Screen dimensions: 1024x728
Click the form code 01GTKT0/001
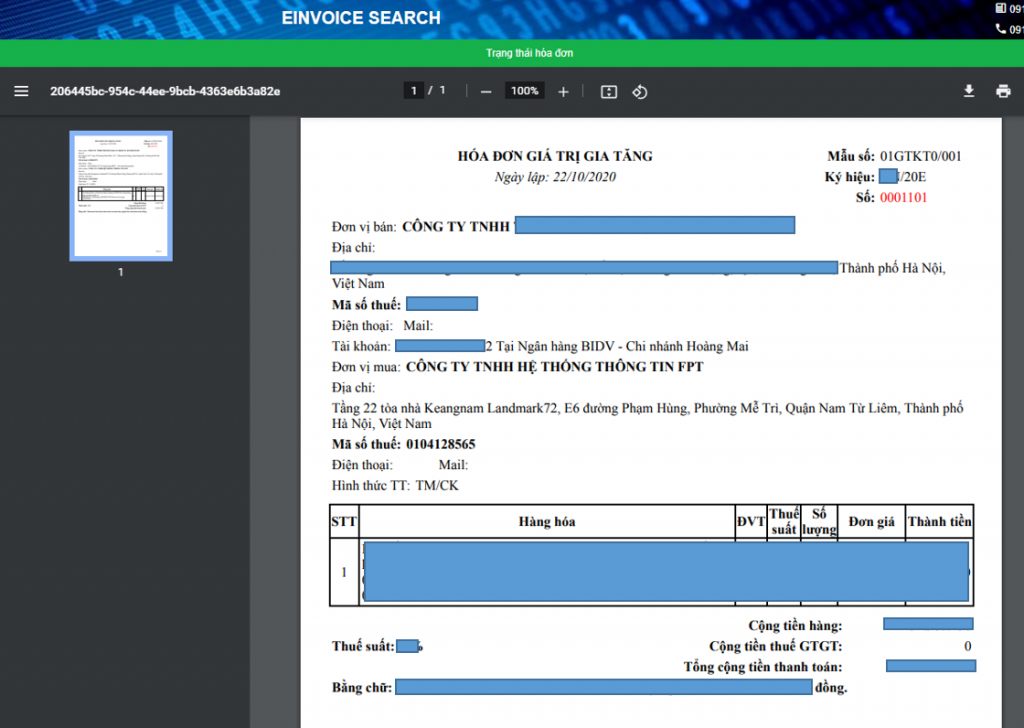click(x=920, y=156)
